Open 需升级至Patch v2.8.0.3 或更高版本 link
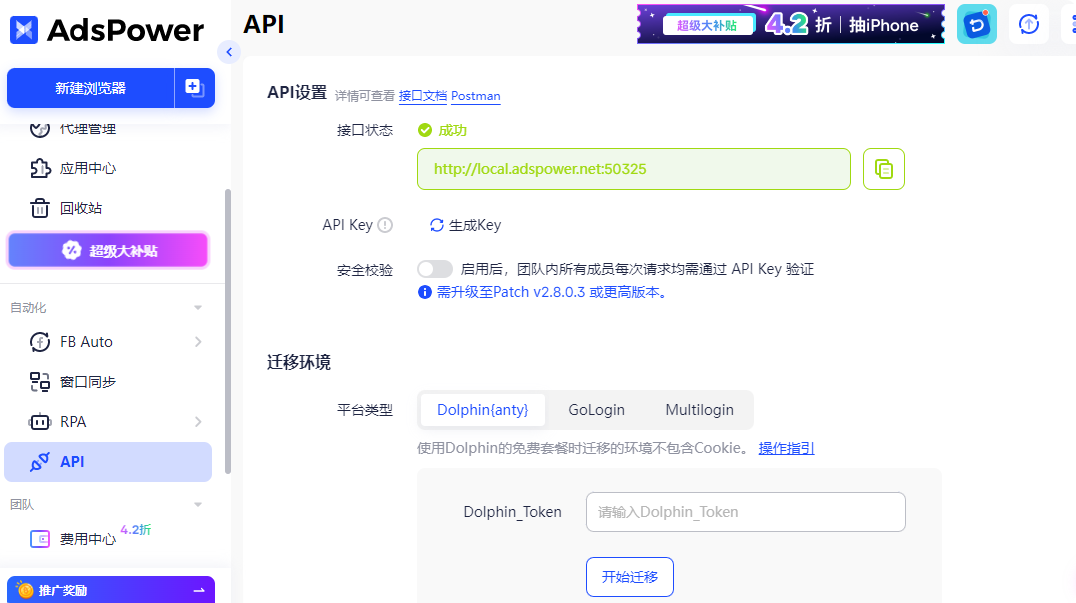The image size is (1076, 603). coord(552,292)
